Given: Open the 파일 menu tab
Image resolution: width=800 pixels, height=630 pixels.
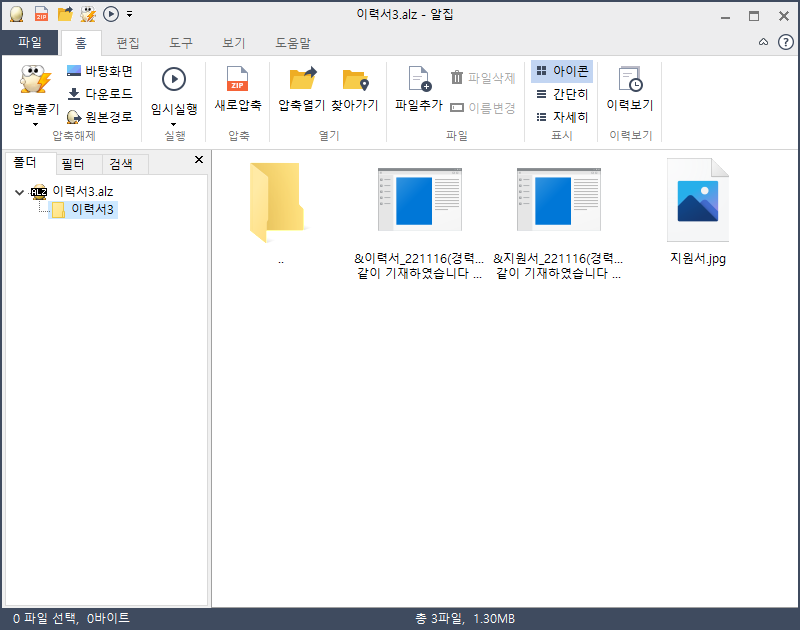Looking at the screenshot, I should pyautogui.click(x=30, y=42).
